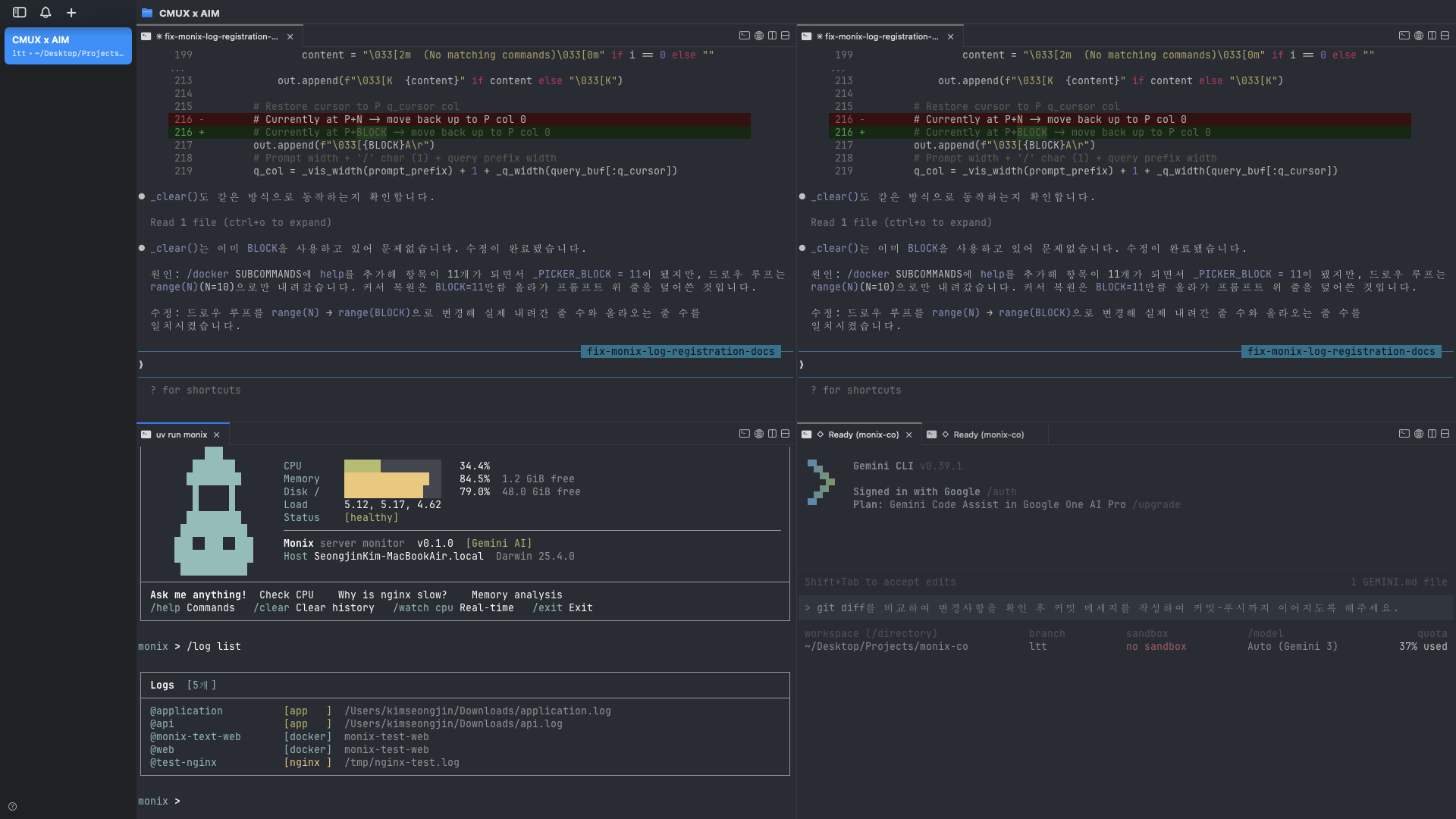Viewport: 1456px width, 819px height.
Task: Click fix-monix-log-registration-docs badge in top-left pane
Action: pos(680,352)
